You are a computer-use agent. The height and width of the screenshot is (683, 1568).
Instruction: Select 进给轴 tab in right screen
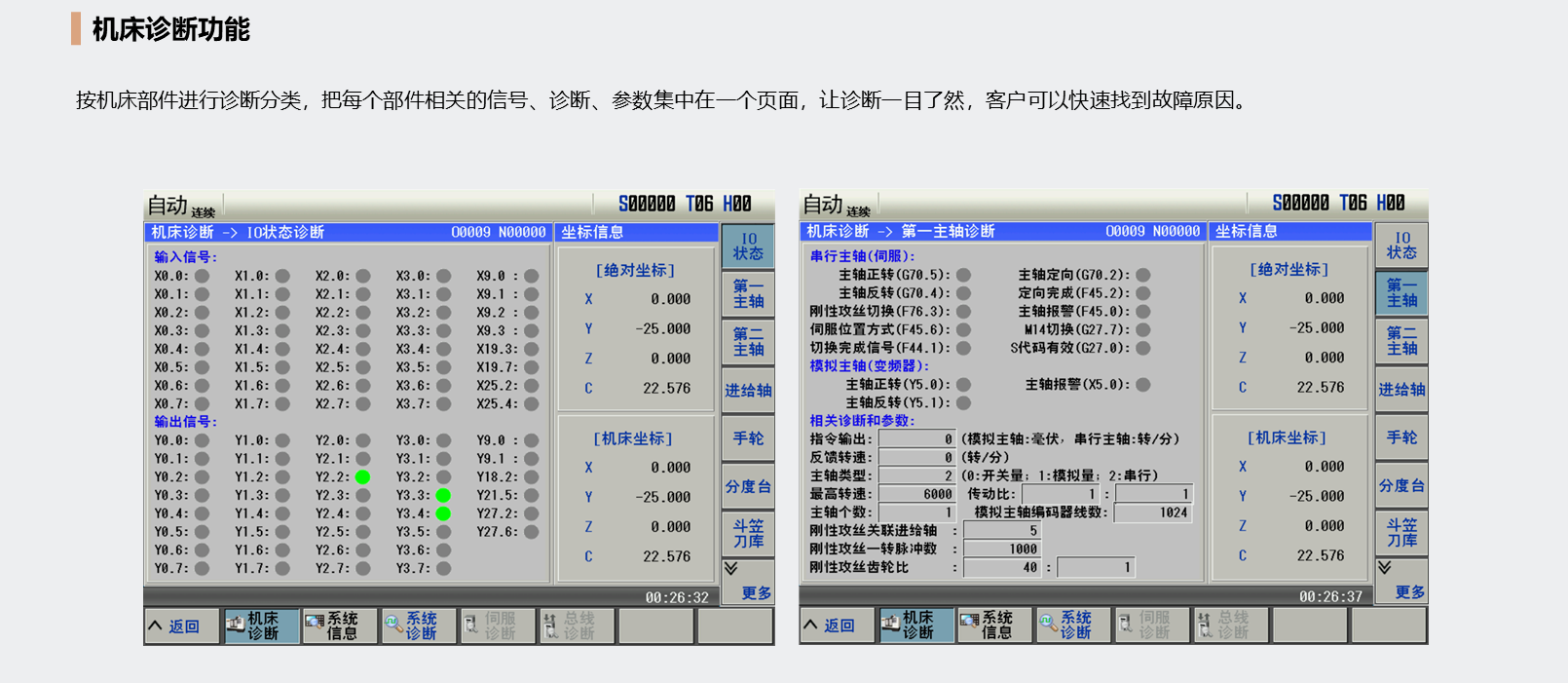click(1401, 390)
